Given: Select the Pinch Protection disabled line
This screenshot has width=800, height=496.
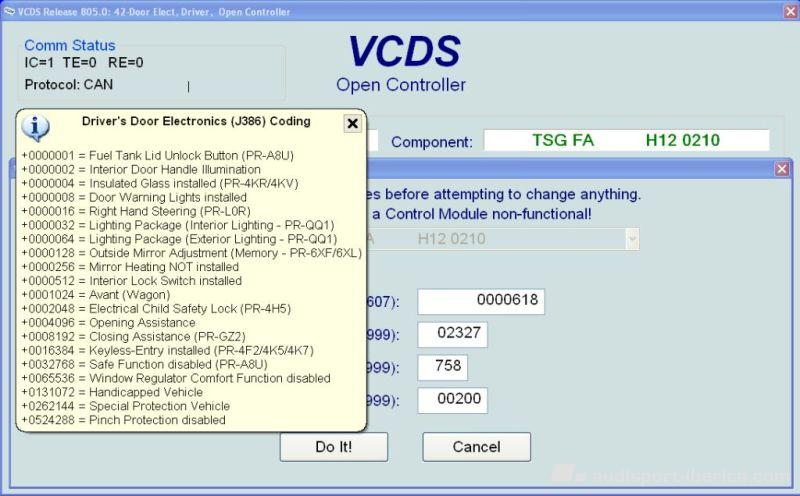Looking at the screenshot, I should click(x=123, y=420).
